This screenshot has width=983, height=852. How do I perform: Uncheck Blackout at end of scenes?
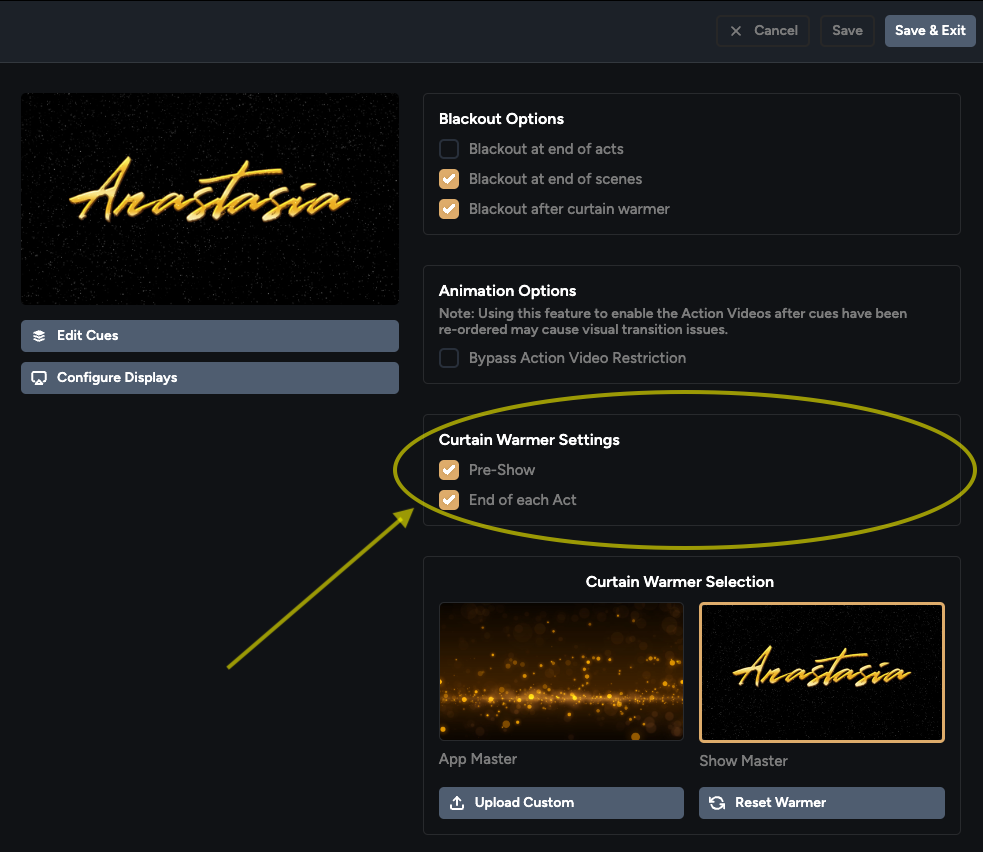(x=449, y=179)
